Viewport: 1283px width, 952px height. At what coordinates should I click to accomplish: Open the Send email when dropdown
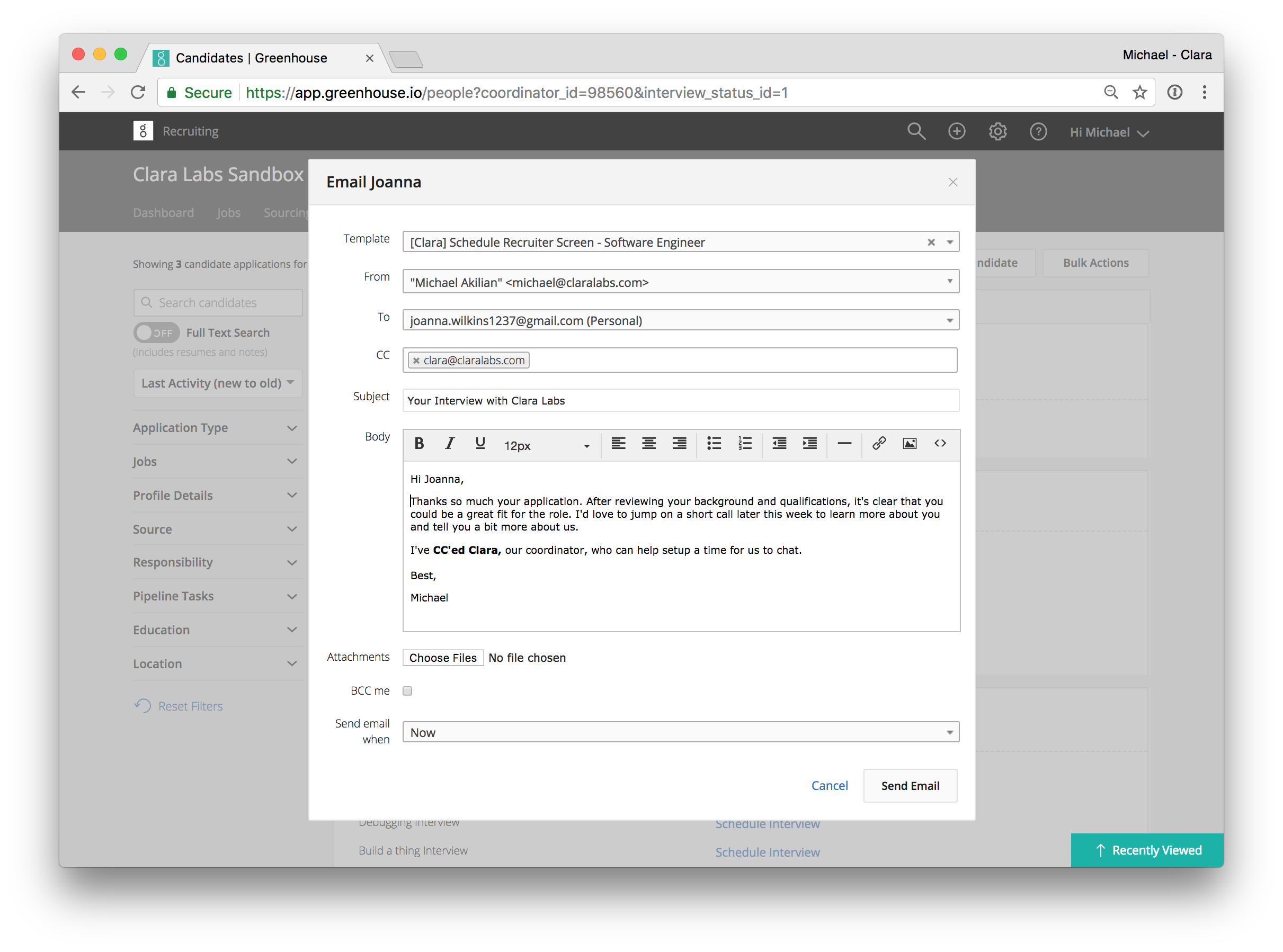pyautogui.click(x=681, y=732)
